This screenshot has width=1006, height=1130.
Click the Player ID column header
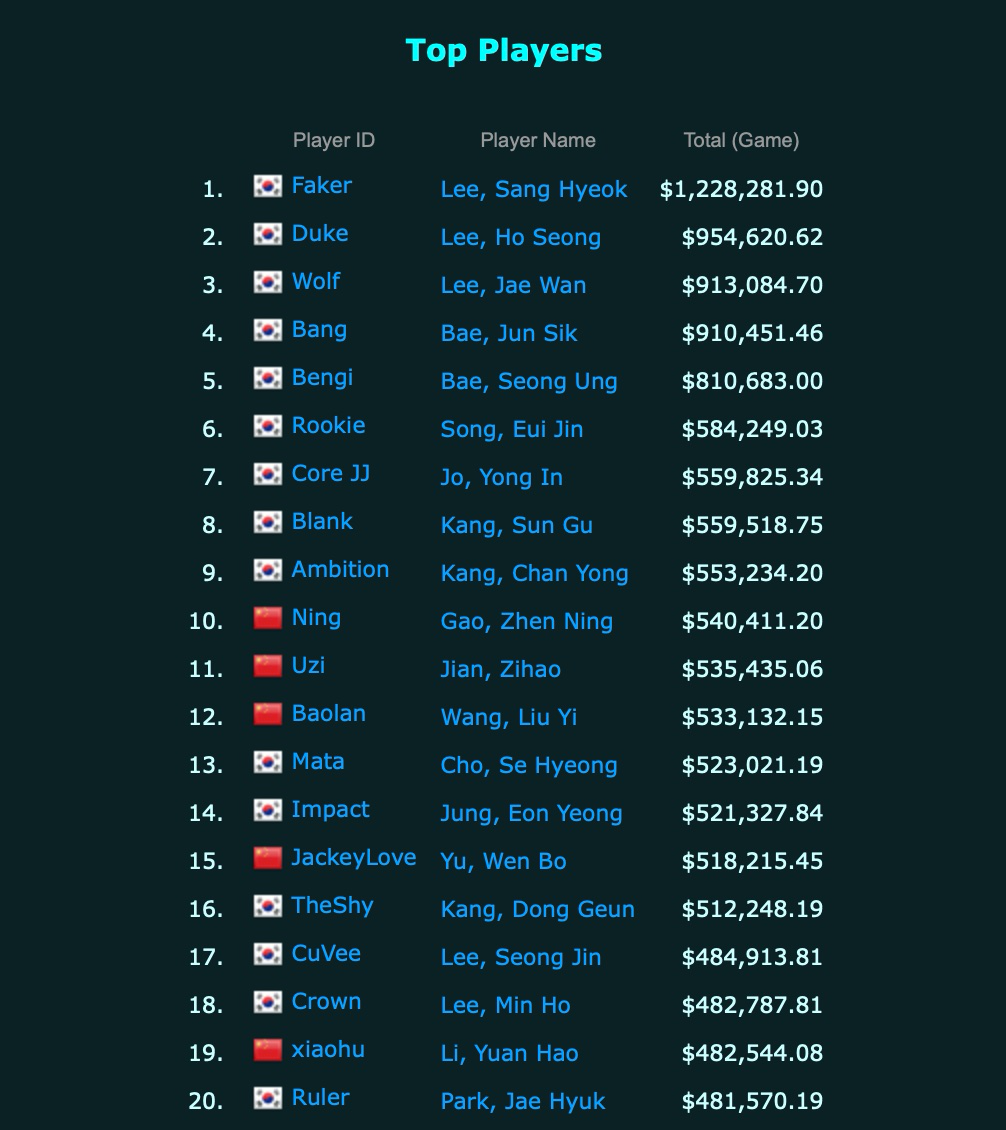tap(334, 141)
